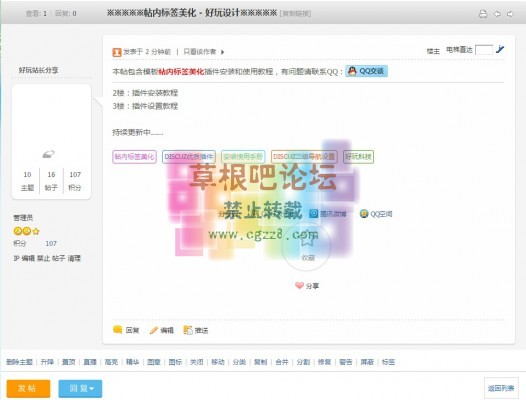526x400 pixels.
Task: Click the 107 积分 count in the avatar card
Action: pyautogui.click(x=75, y=181)
